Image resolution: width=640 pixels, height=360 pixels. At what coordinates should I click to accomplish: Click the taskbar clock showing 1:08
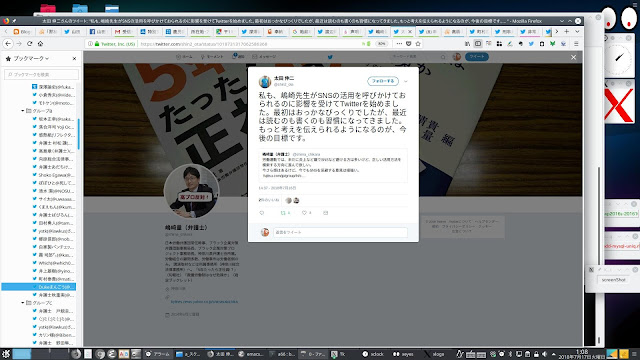coord(582,351)
